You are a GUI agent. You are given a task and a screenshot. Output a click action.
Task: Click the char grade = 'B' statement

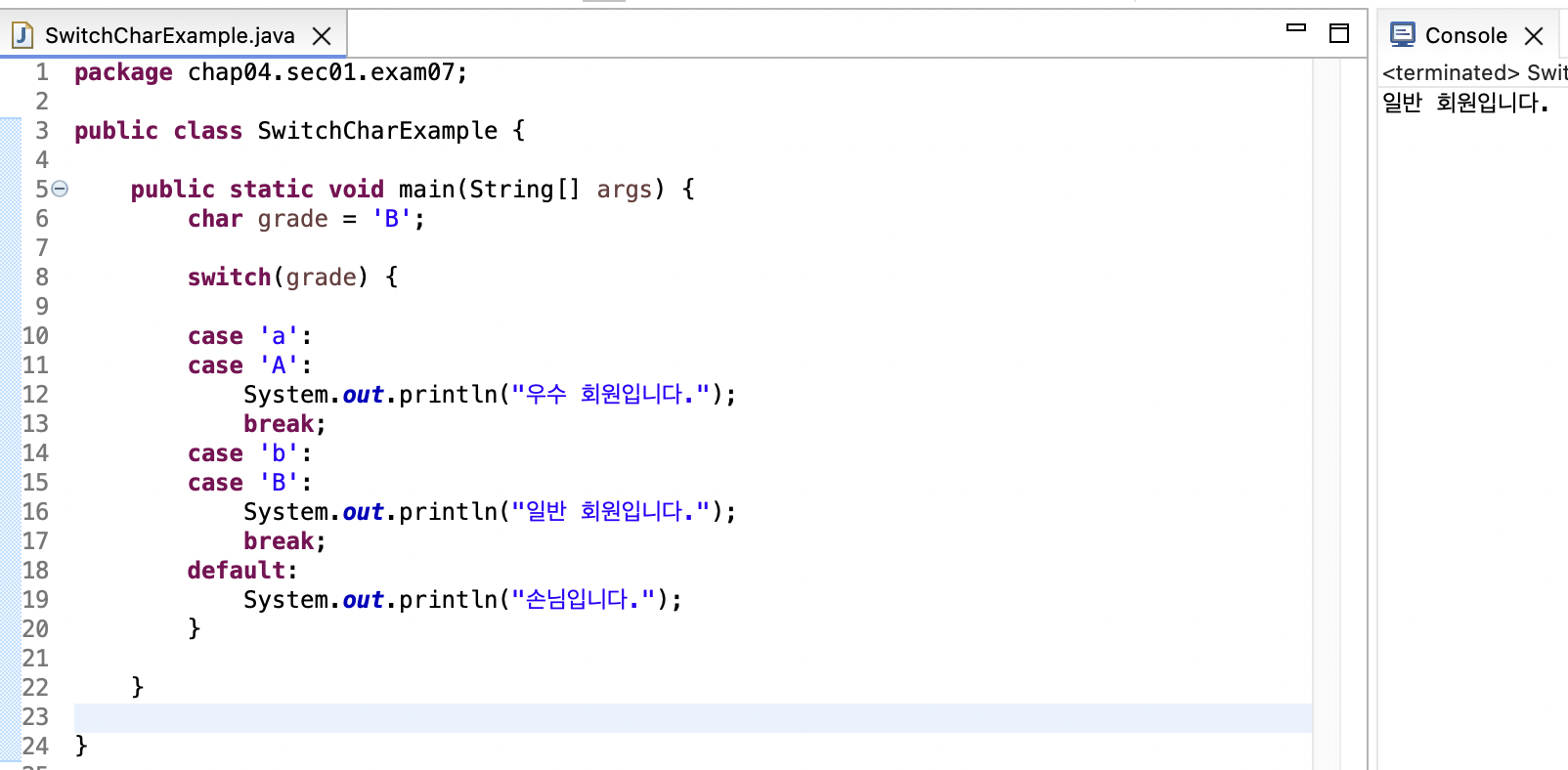pyautogui.click(x=306, y=219)
